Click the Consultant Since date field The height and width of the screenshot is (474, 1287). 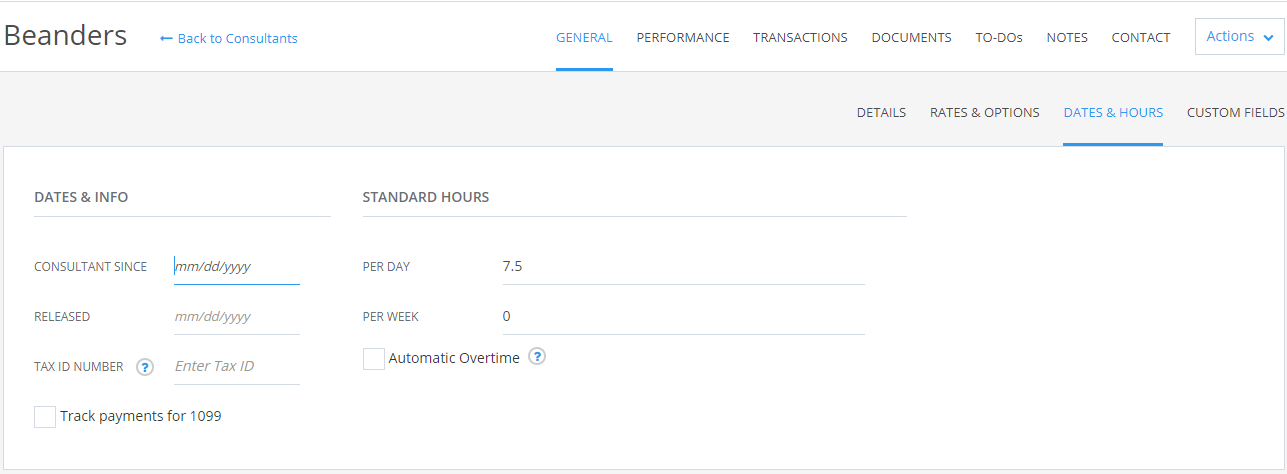(x=236, y=267)
